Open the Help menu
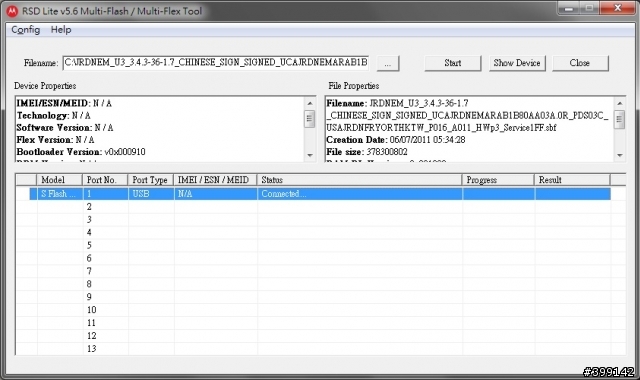The width and height of the screenshot is (640, 380). pos(61,30)
